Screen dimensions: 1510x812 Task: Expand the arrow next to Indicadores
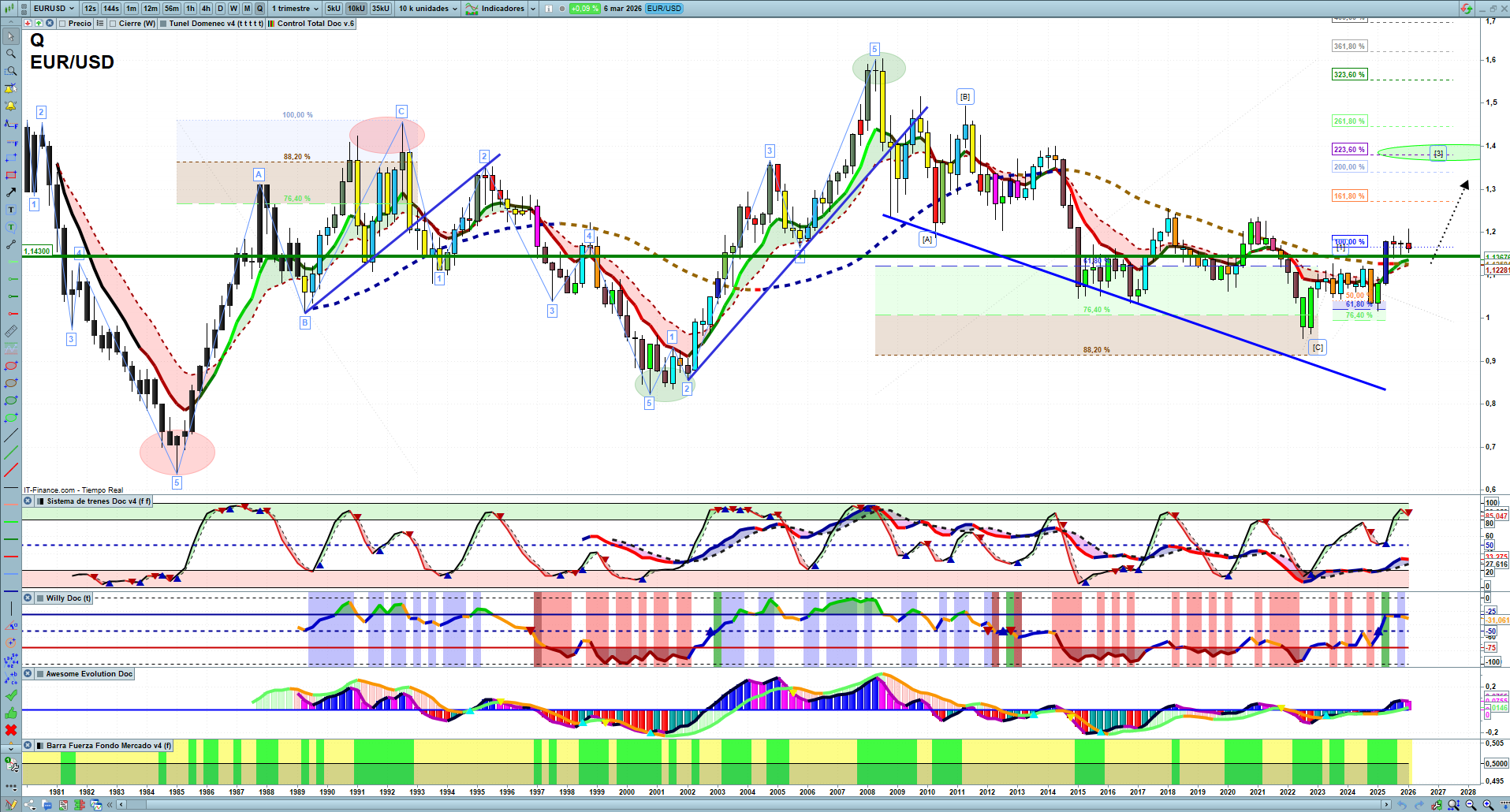[533, 9]
